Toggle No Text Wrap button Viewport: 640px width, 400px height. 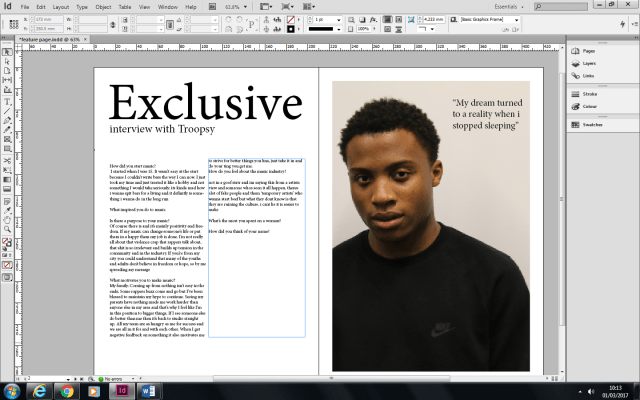[x=387, y=19]
